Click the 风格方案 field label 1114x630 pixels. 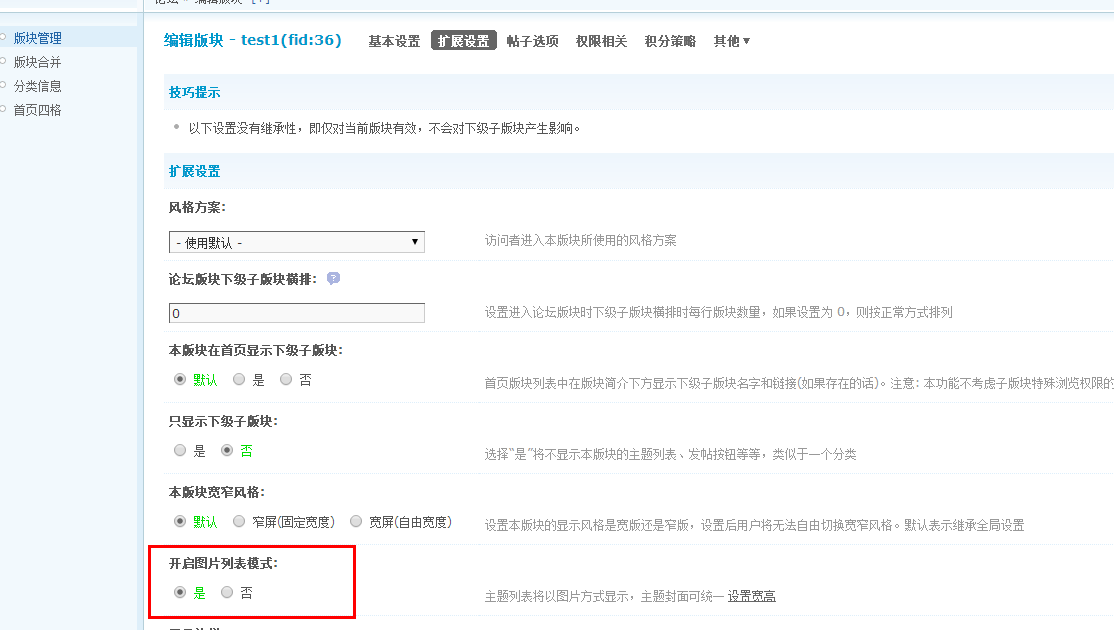coord(197,207)
